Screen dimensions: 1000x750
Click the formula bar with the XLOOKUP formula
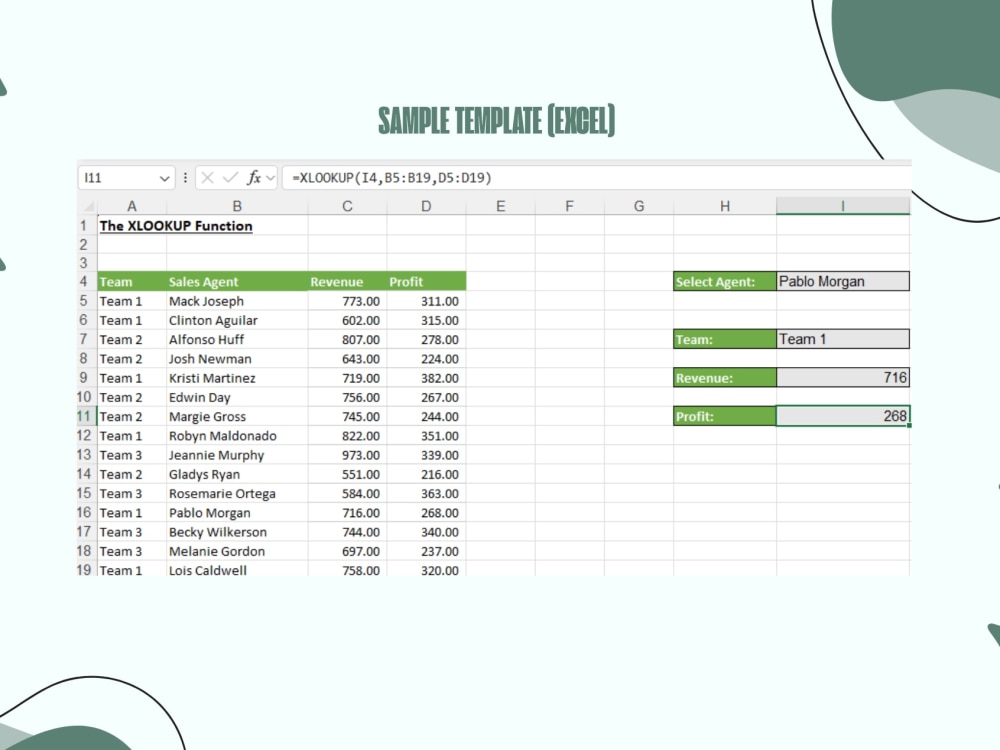596,178
